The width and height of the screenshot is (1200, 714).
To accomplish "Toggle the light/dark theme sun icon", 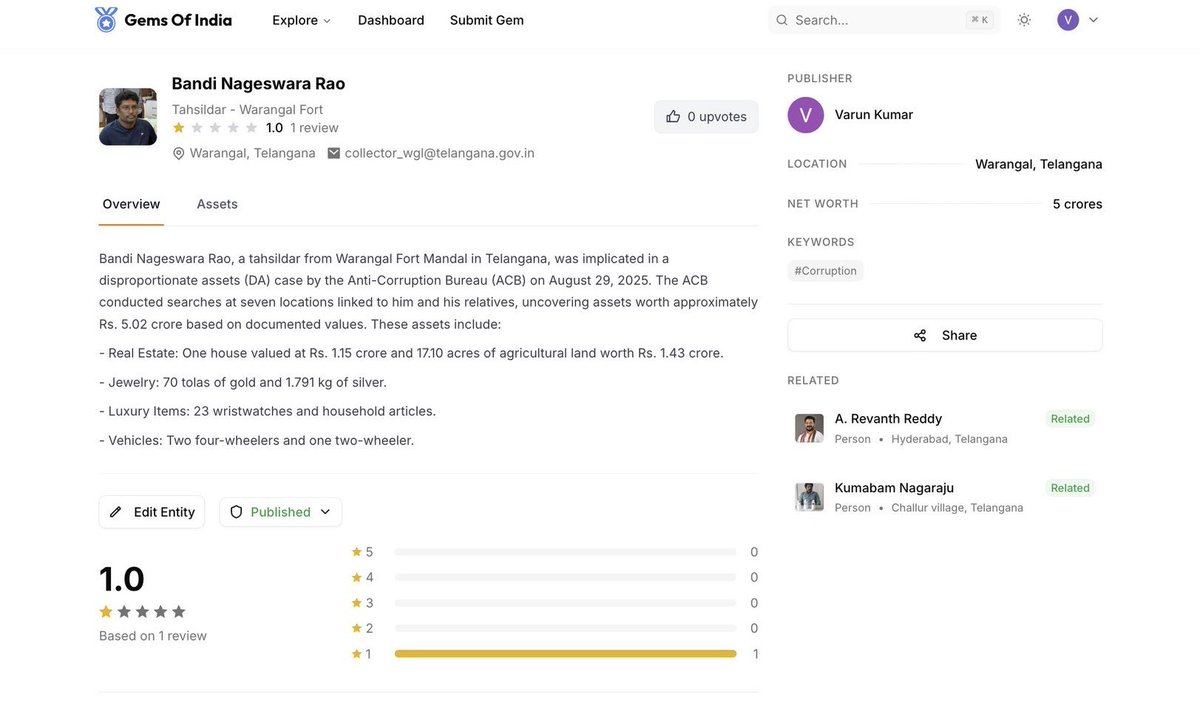I will pyautogui.click(x=1024, y=20).
